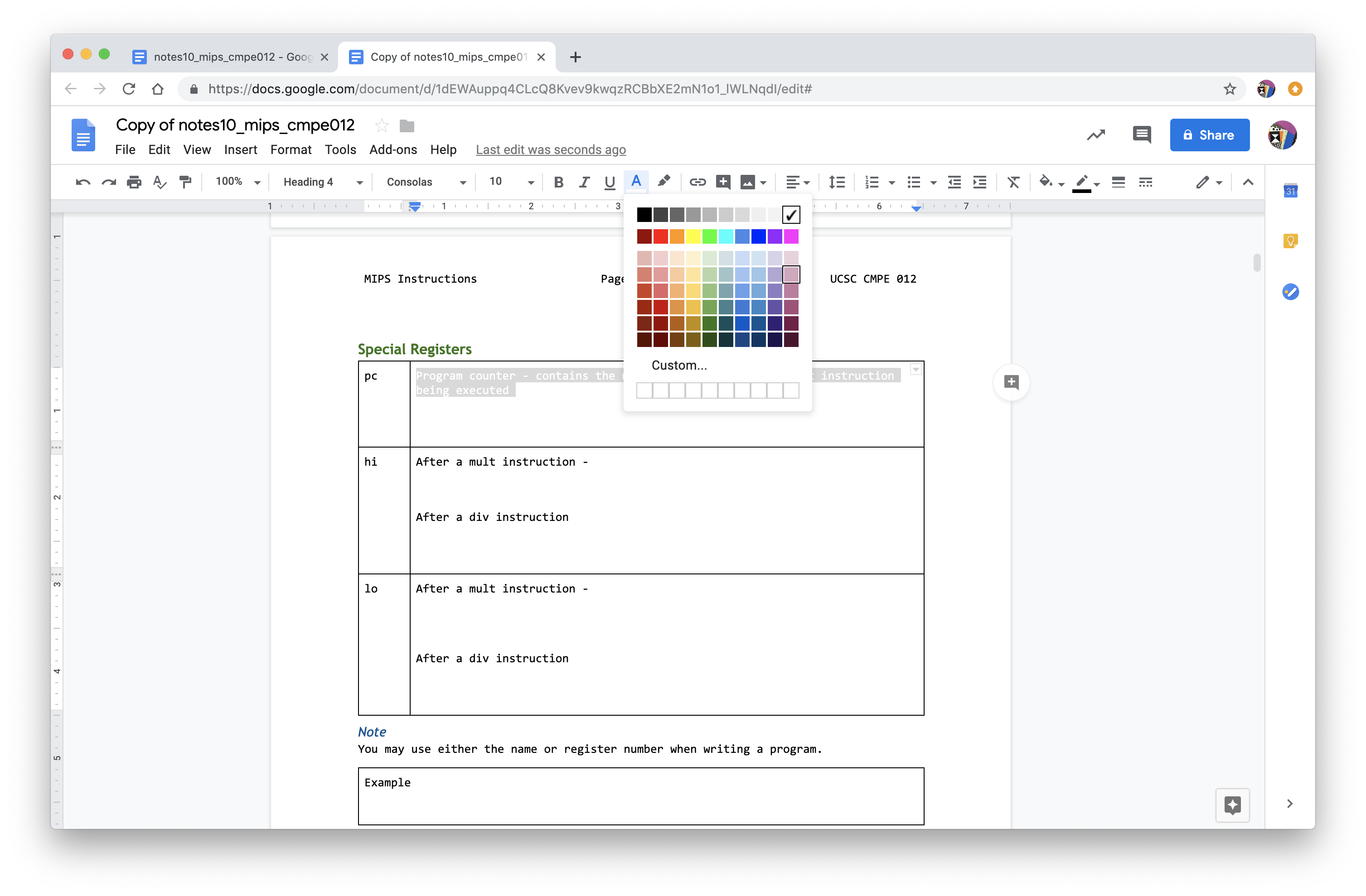Open the Format menu

(291, 150)
